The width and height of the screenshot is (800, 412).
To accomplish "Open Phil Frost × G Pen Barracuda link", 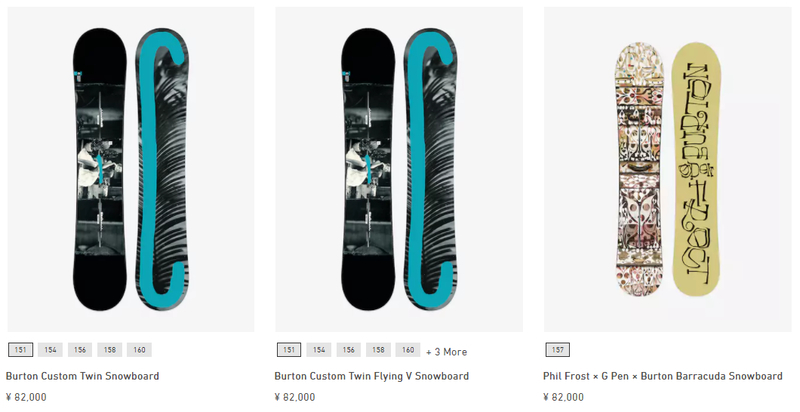I will click(663, 376).
